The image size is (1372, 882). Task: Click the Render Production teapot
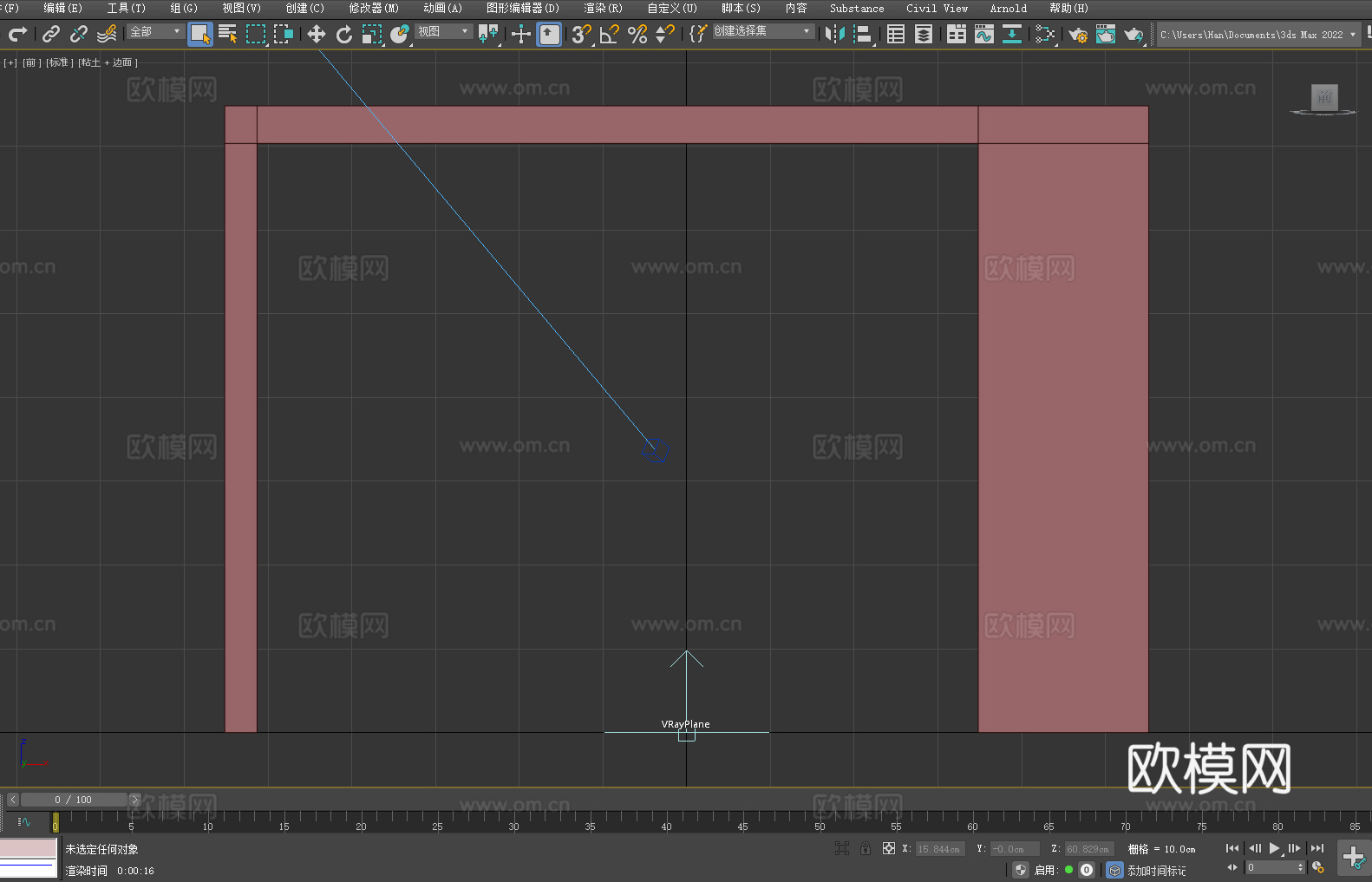coord(1134,34)
